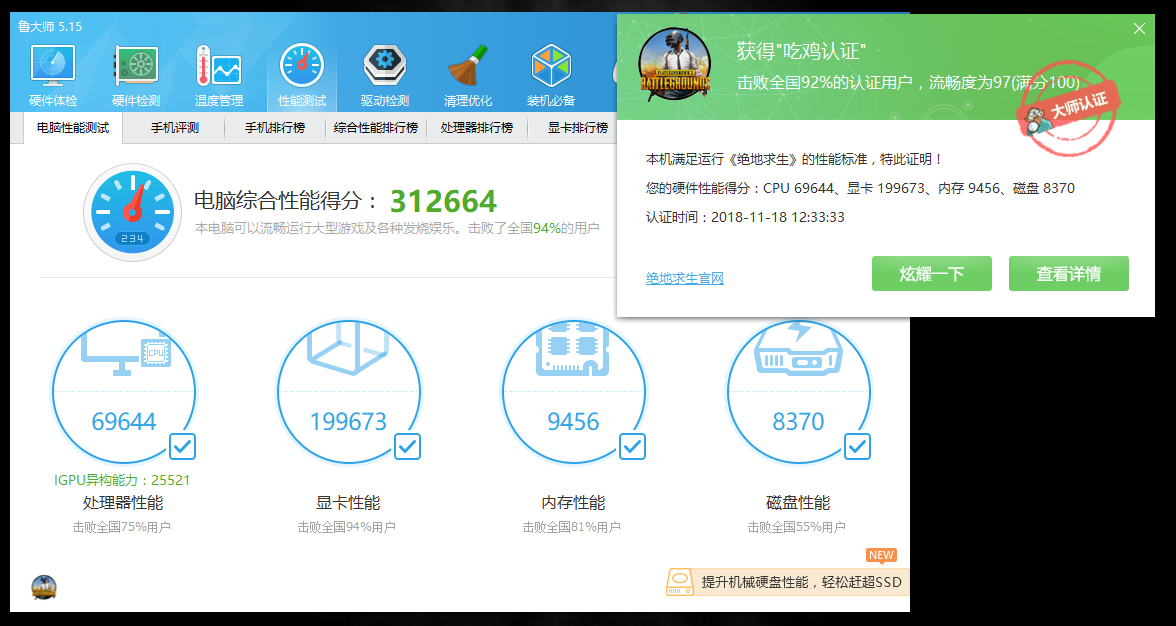Click 击败全国75%用户 text
The image size is (1176, 626).
click(x=122, y=527)
